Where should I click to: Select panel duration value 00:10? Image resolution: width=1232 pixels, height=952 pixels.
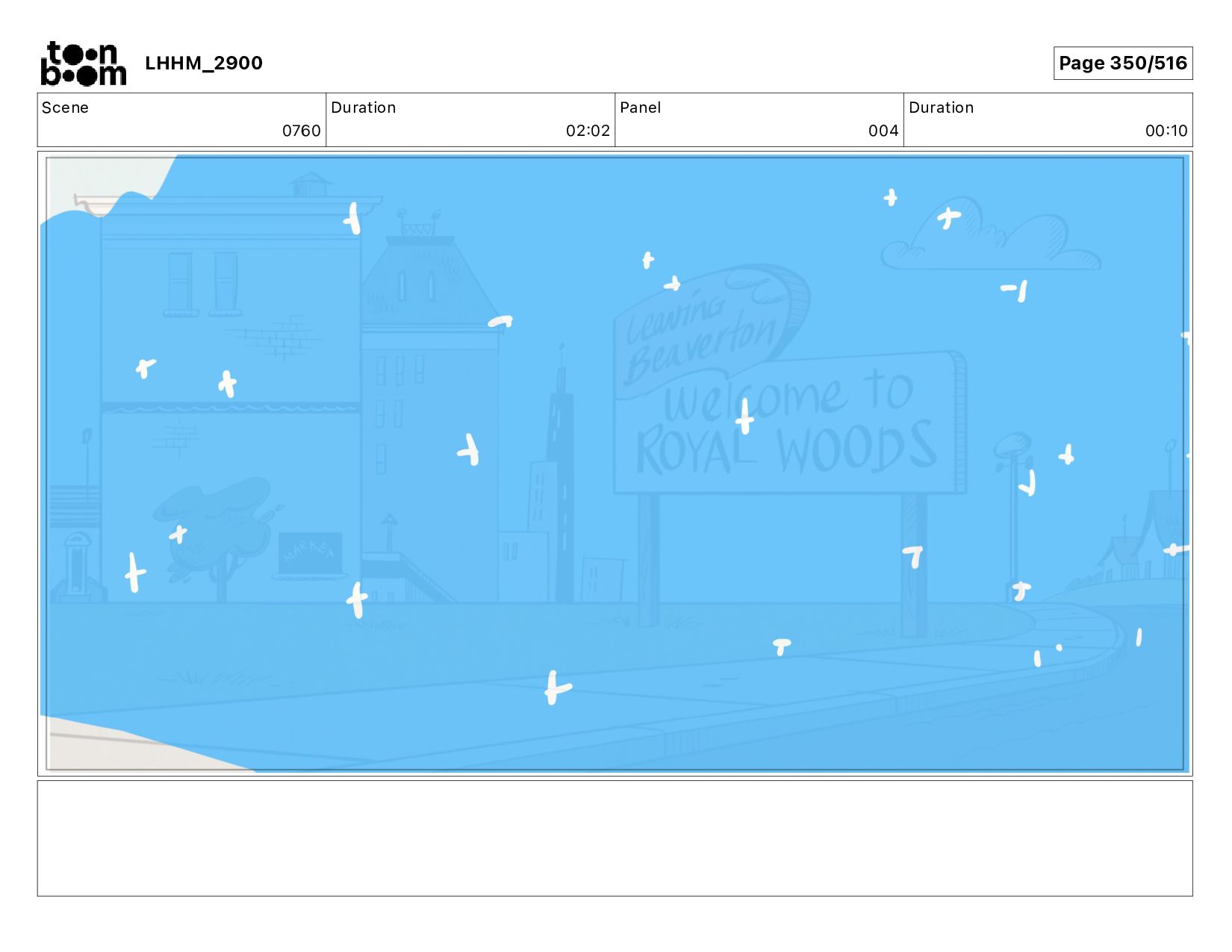1166,131
